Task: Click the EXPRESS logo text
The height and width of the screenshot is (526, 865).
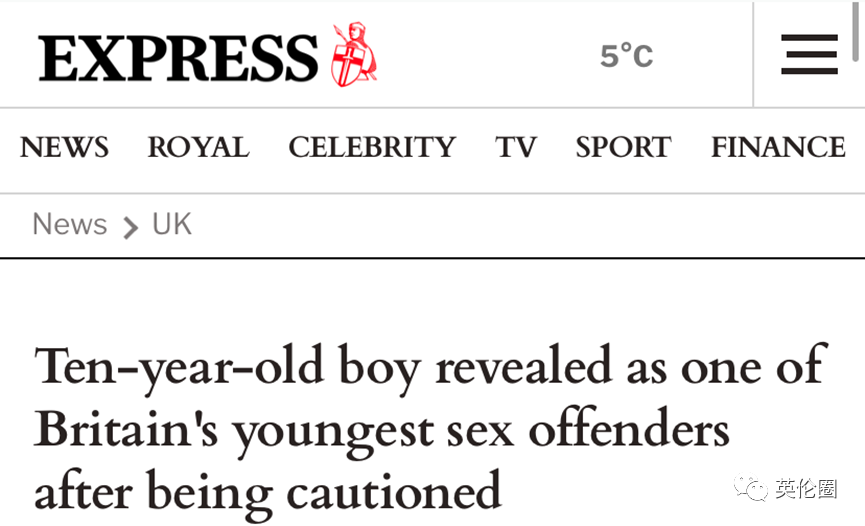Action: pos(179,57)
